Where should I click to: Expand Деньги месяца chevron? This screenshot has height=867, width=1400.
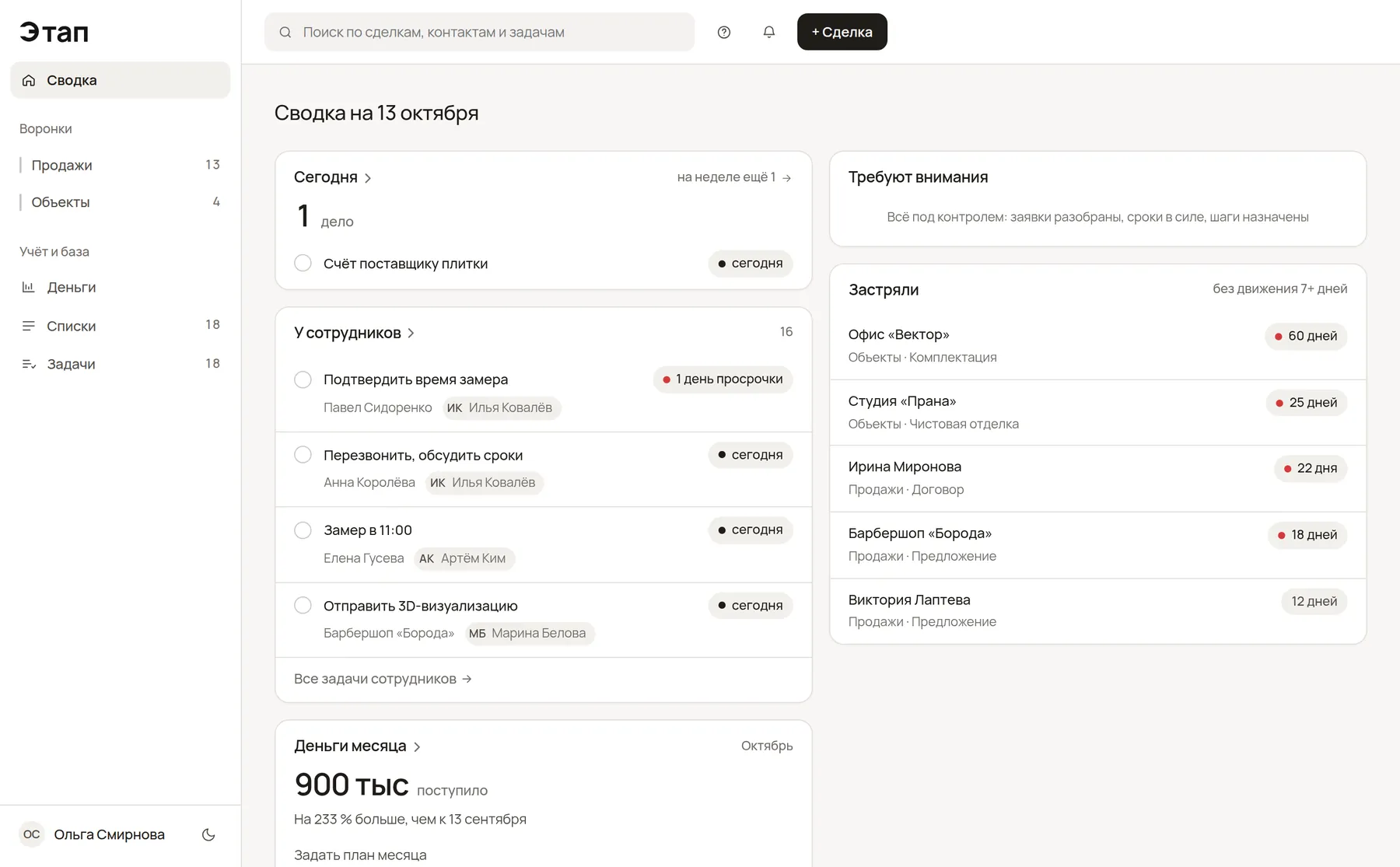click(x=417, y=746)
